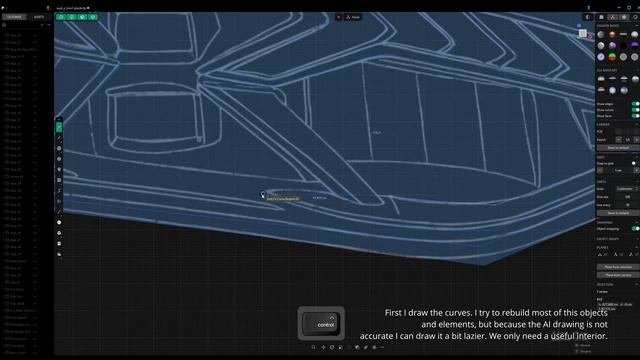640x360 pixels.
Task: Collapse the PLANES section
Action: [637, 247]
